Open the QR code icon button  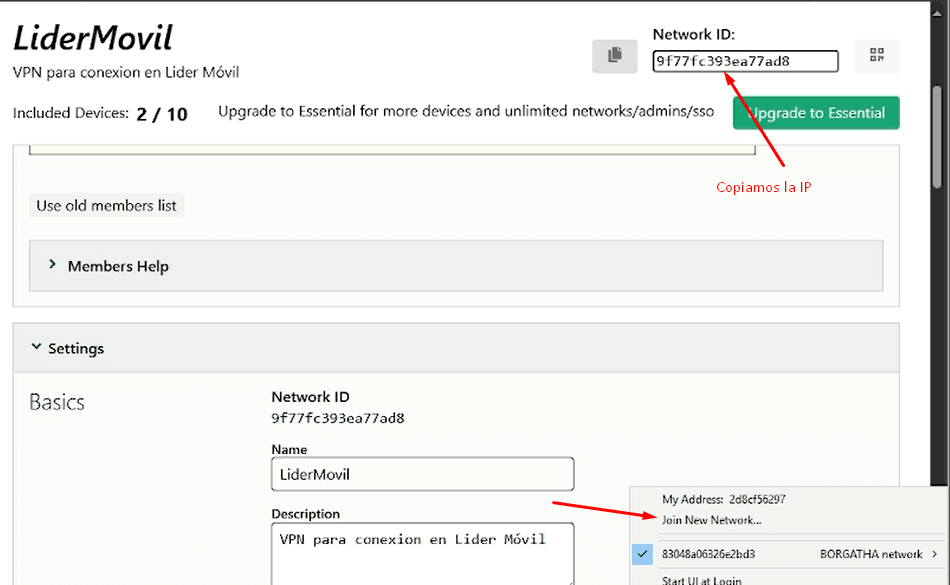point(876,56)
